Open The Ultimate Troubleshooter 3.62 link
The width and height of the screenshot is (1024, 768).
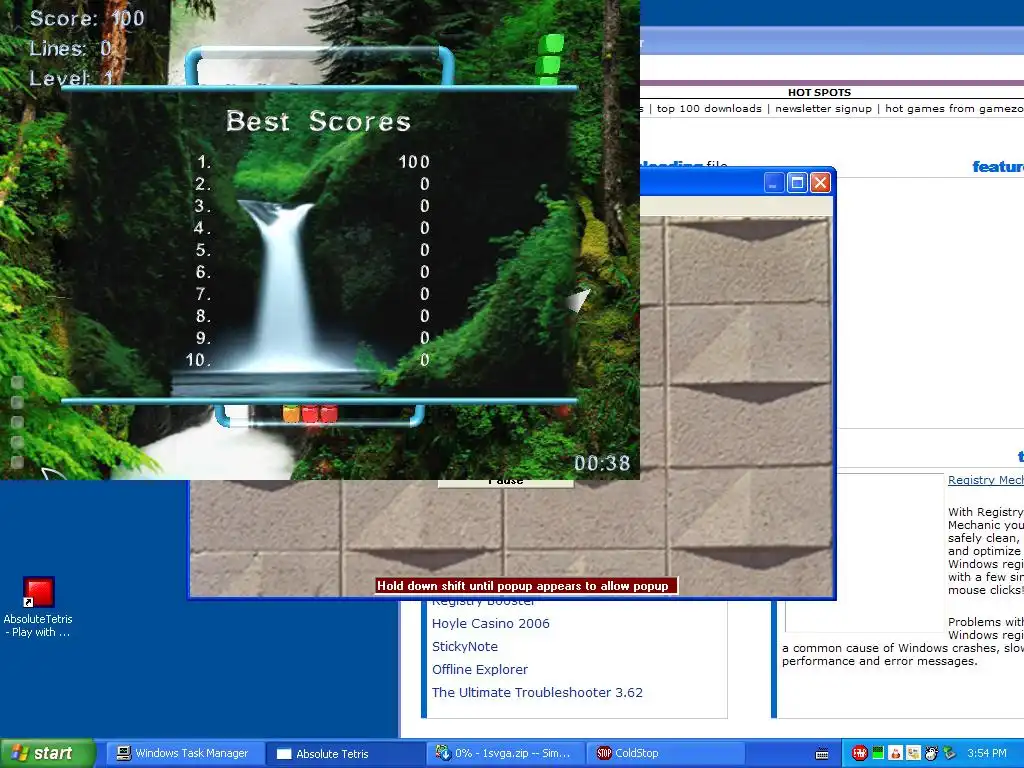pos(537,692)
